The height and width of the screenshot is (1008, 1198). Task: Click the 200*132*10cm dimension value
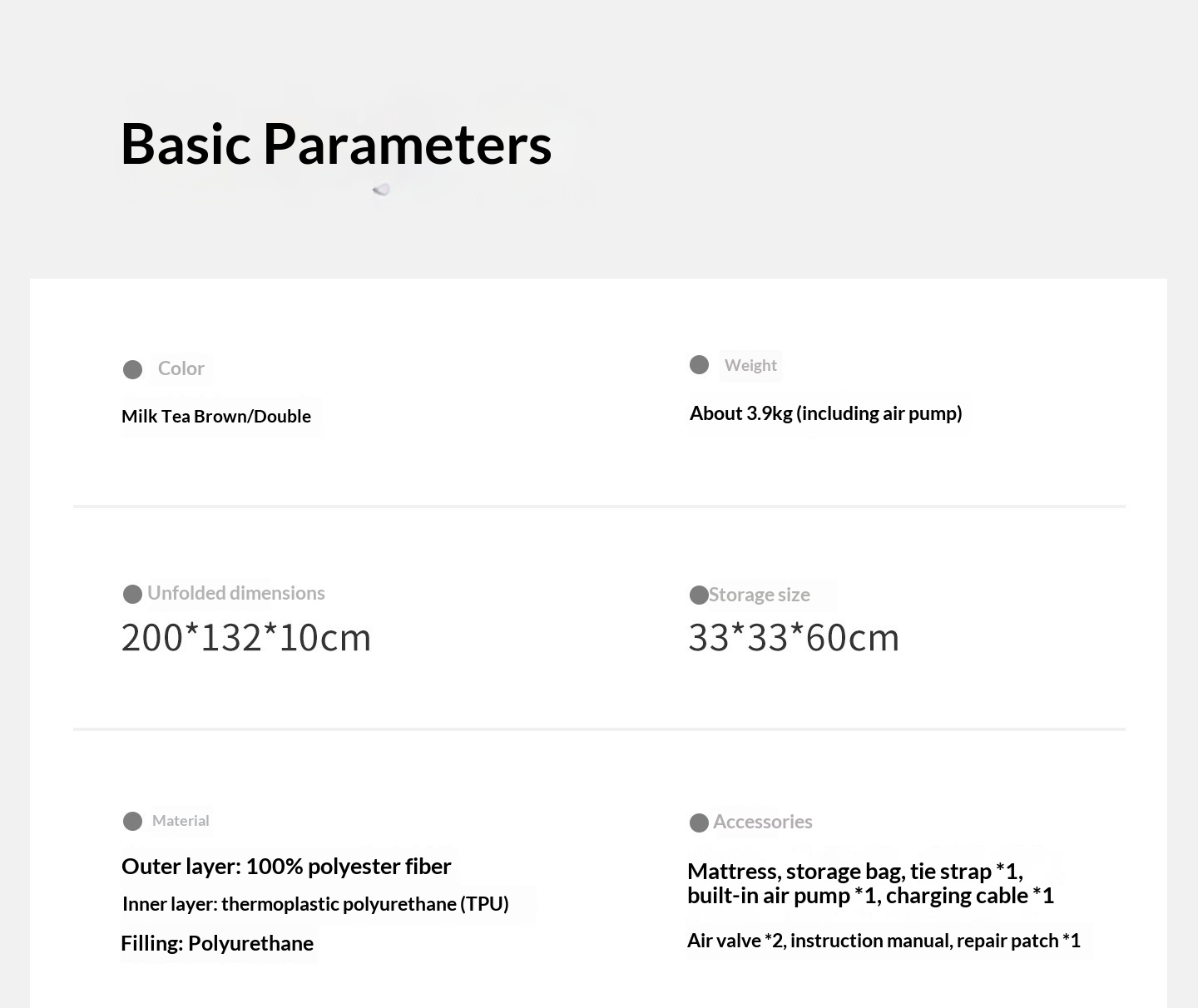pyautogui.click(x=246, y=638)
